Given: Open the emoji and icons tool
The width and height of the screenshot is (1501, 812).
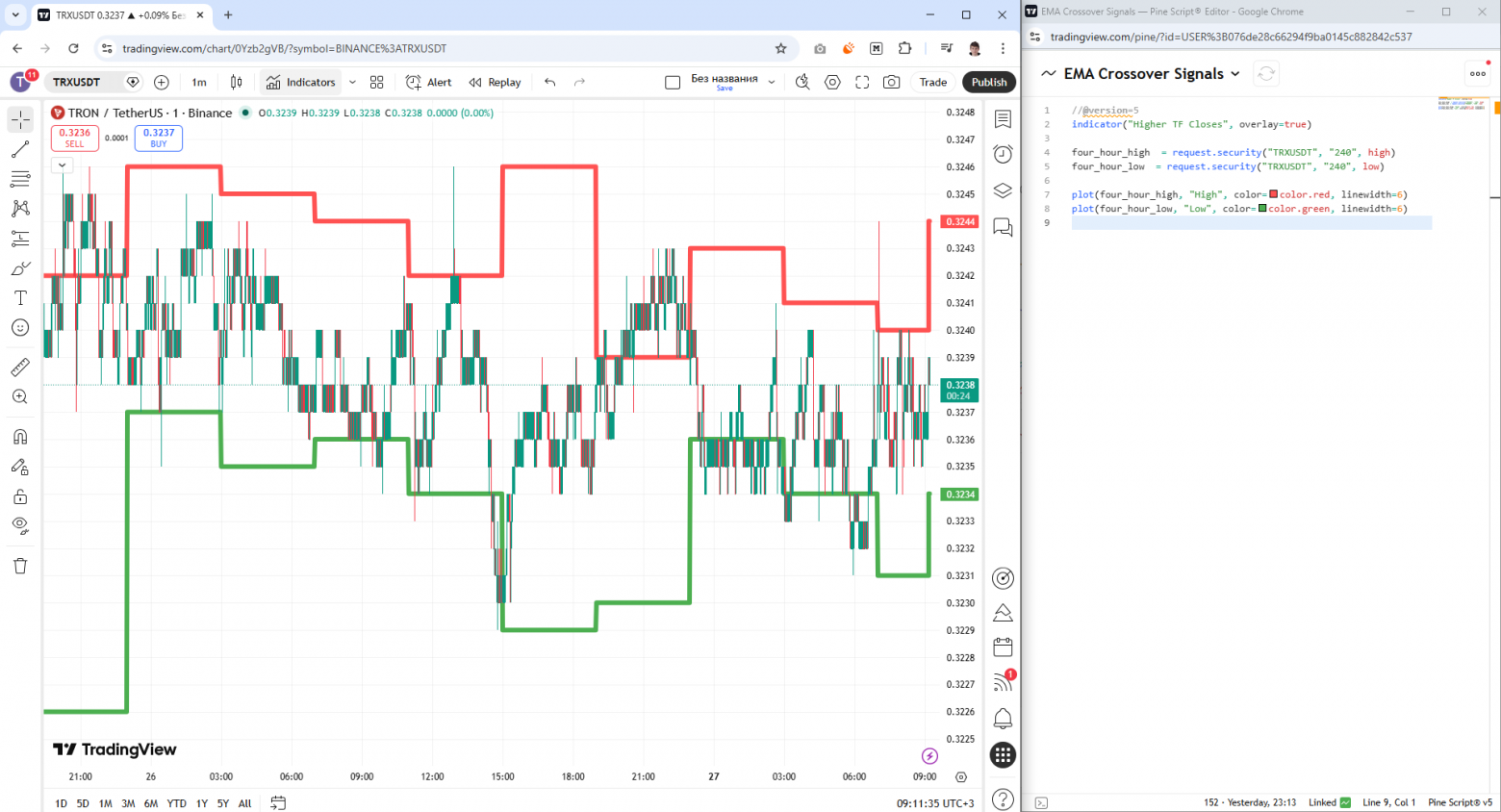Looking at the screenshot, I should [x=20, y=328].
